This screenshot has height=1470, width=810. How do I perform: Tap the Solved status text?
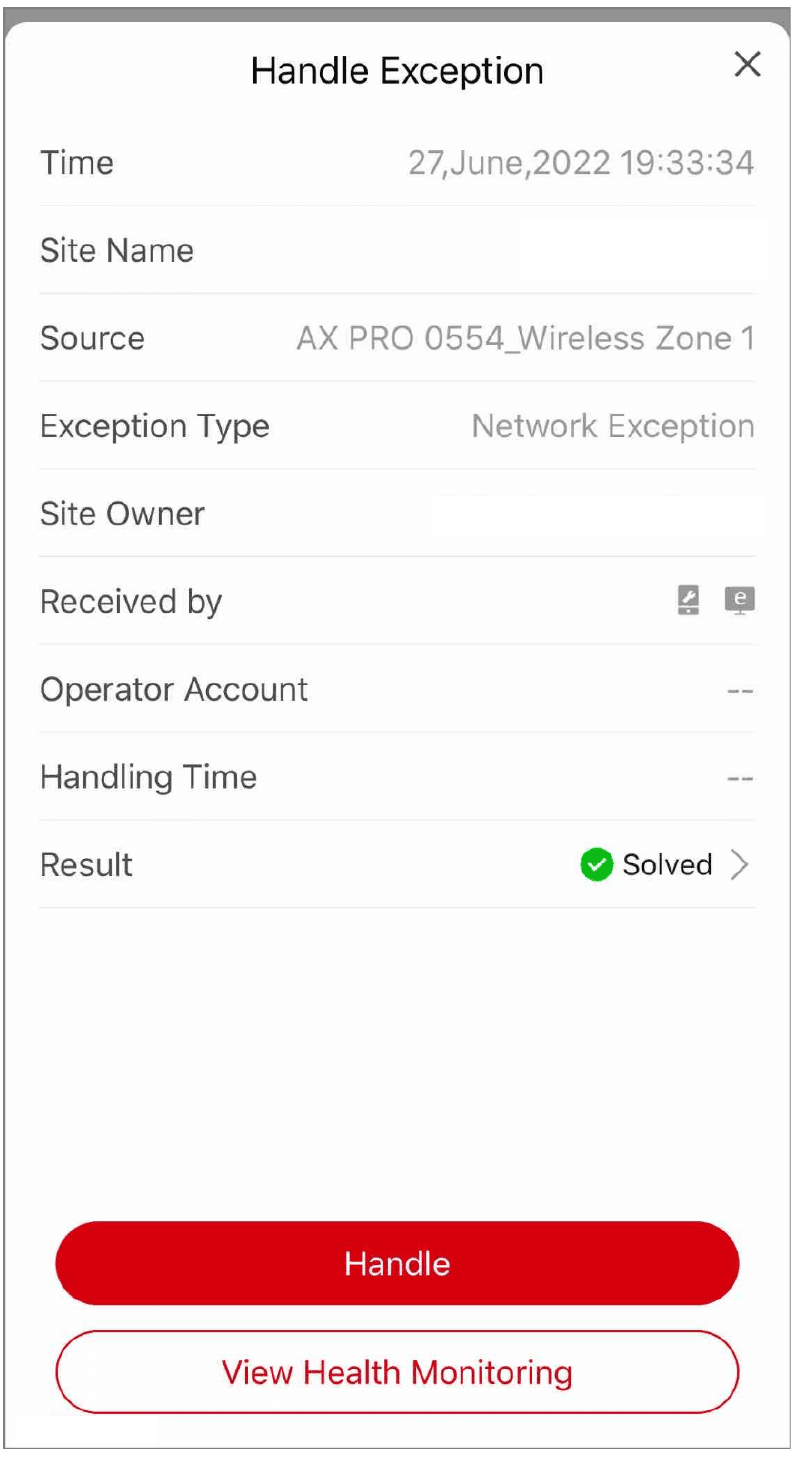[667, 865]
